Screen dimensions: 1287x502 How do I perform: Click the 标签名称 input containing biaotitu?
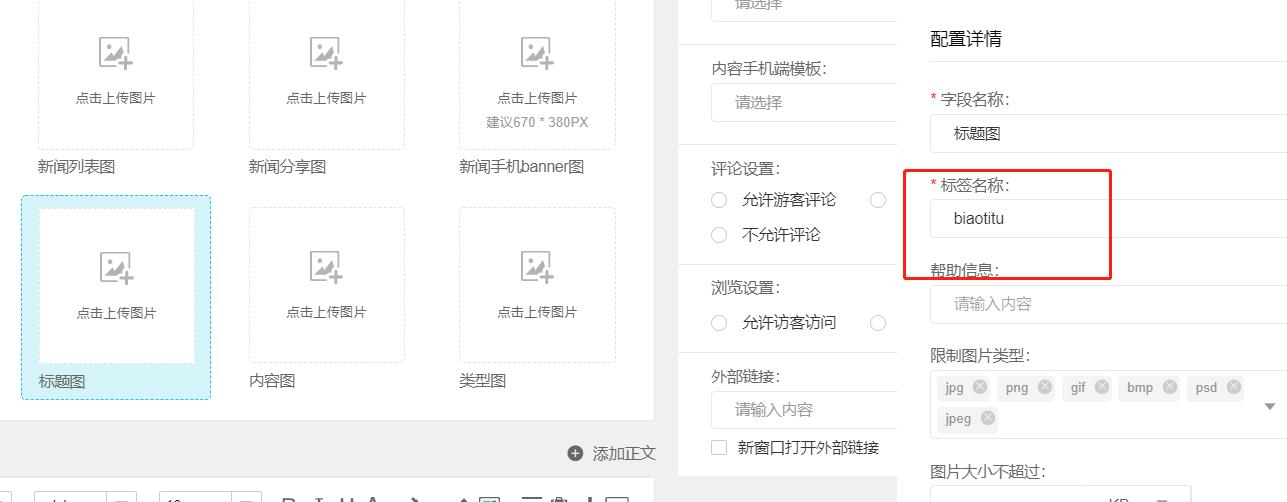click(x=1105, y=219)
